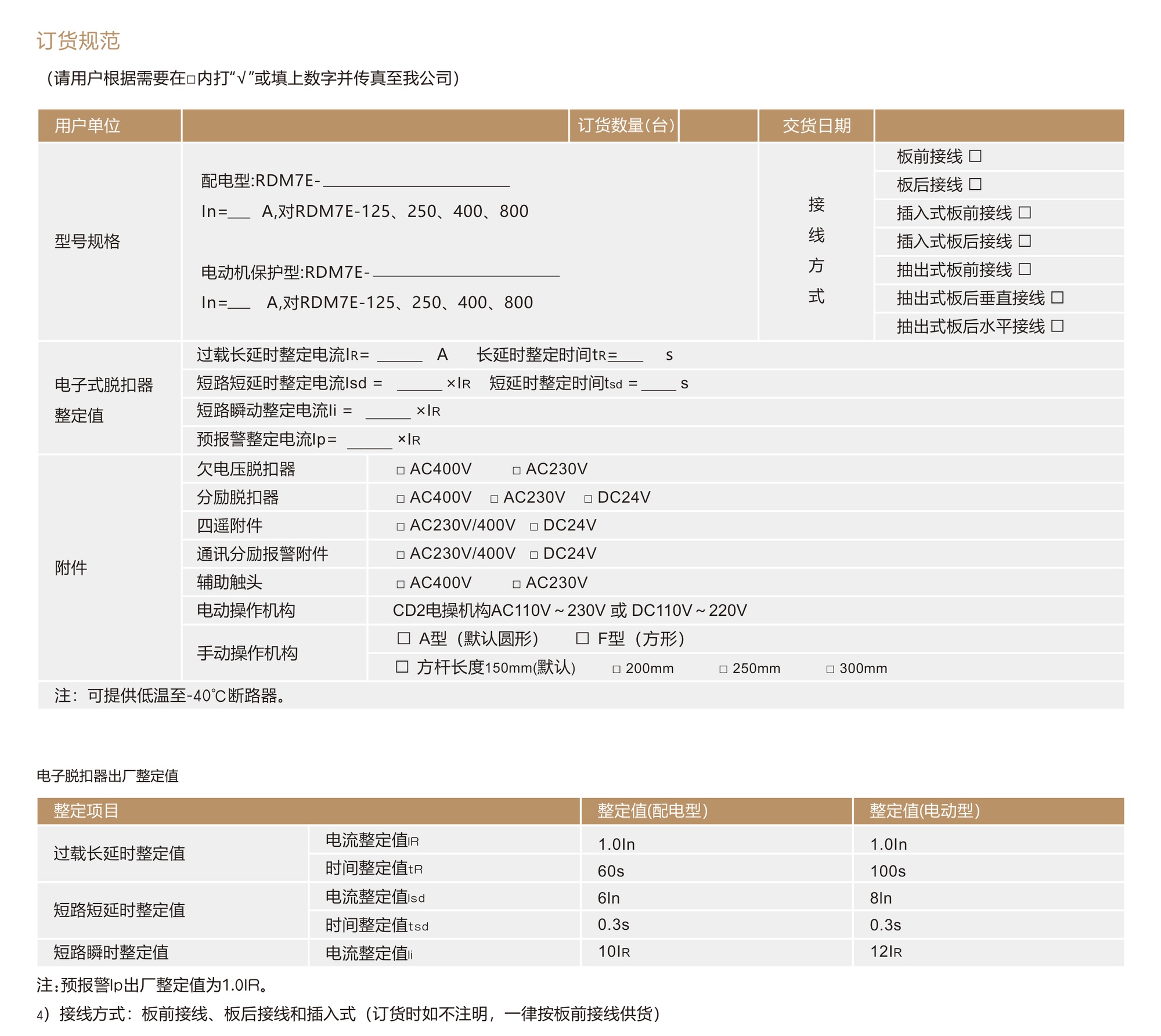Screen dimensions: 1161x1036
Task: Check the 板后接线 checkbox
Action: point(976,185)
